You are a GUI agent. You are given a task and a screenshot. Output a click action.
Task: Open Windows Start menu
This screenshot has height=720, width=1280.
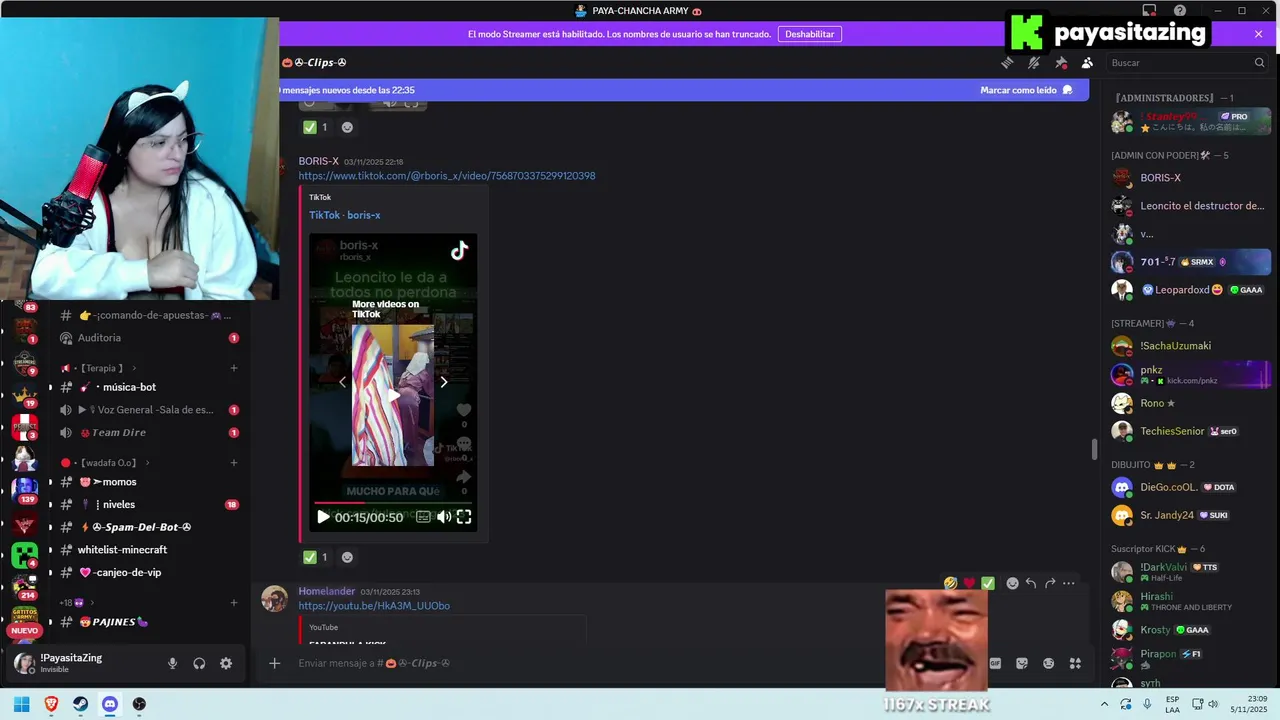[21, 704]
